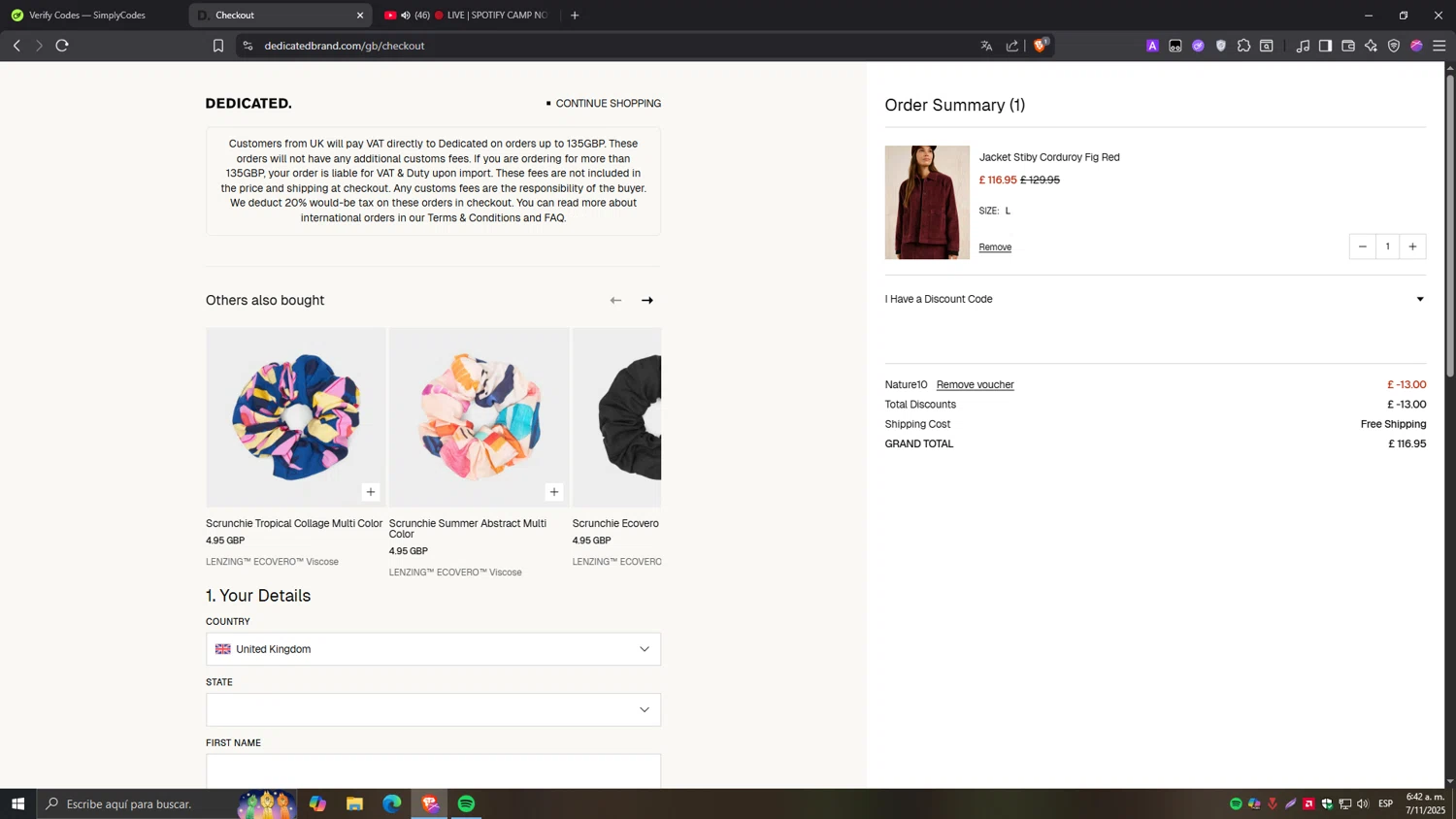The image size is (1456, 819).
Task: Mute the YouTube tab via speaker icon
Action: pos(406,16)
